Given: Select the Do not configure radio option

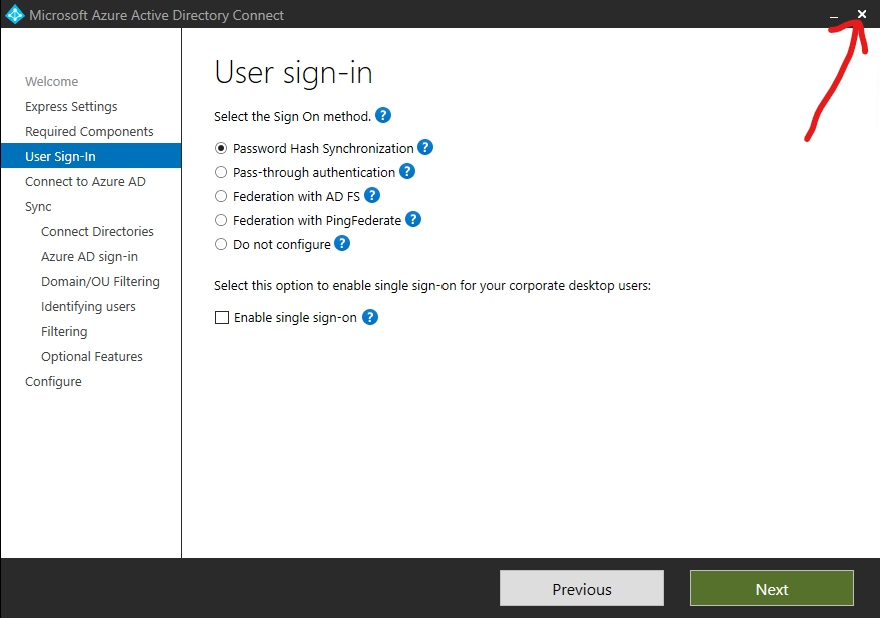Looking at the screenshot, I should coord(221,245).
